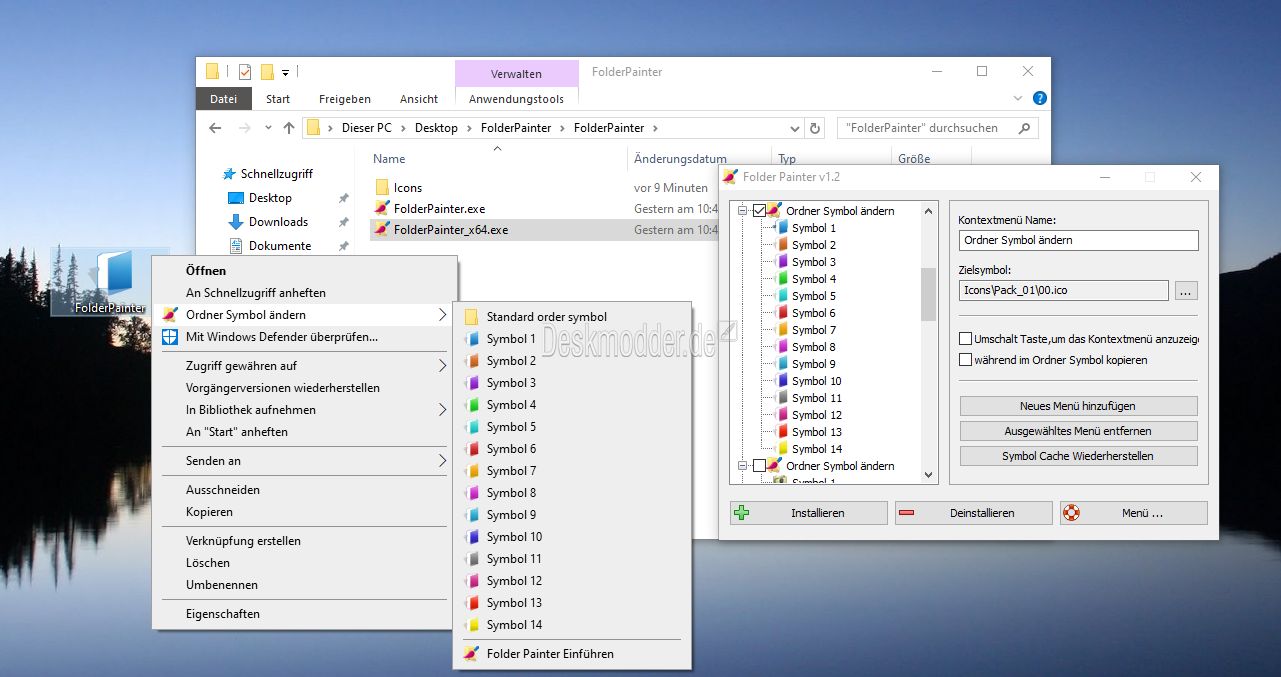Open the Datei tab in Explorer
This screenshot has height=677, width=1281.
point(223,99)
